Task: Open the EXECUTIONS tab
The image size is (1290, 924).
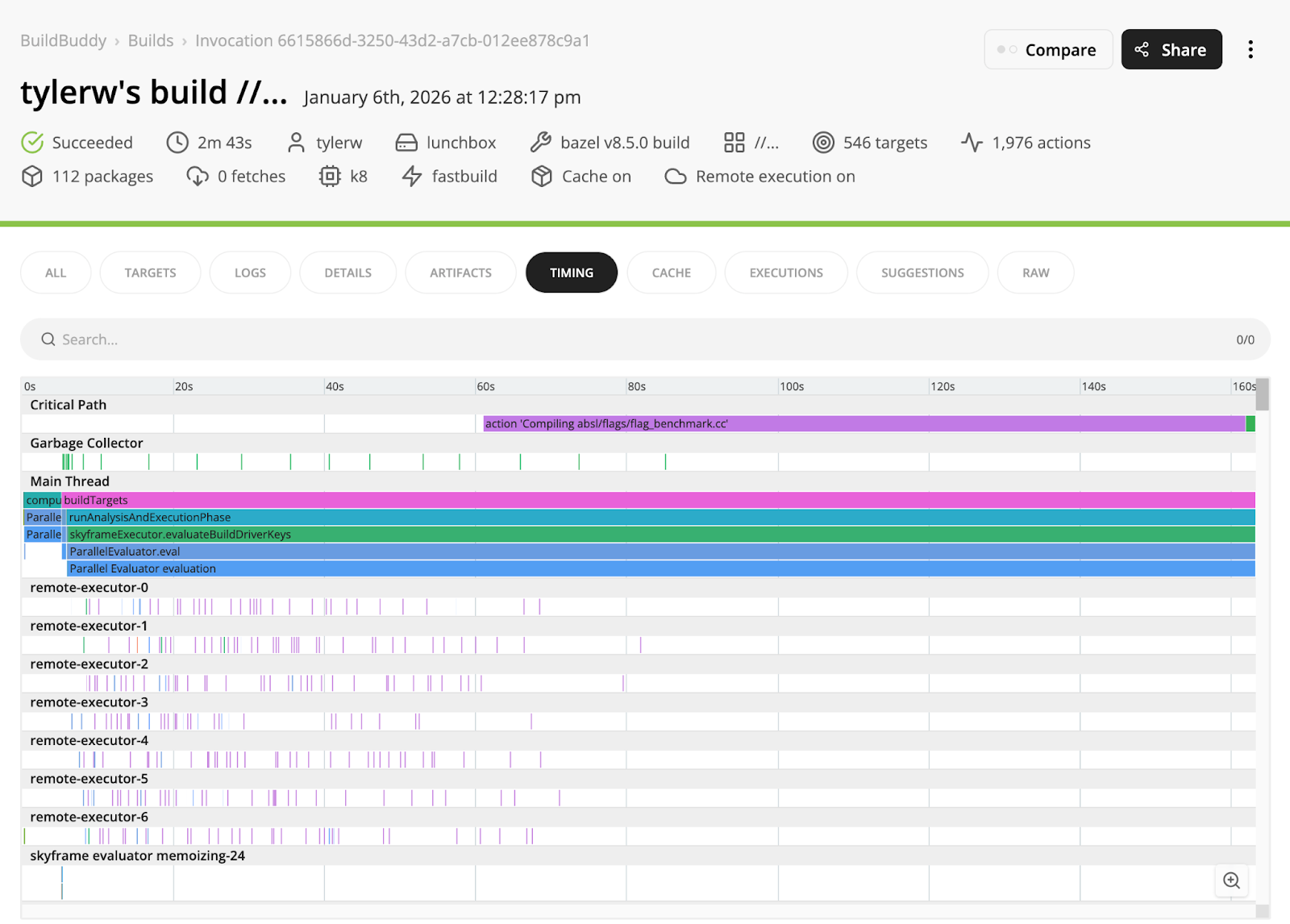Action: [x=786, y=273]
